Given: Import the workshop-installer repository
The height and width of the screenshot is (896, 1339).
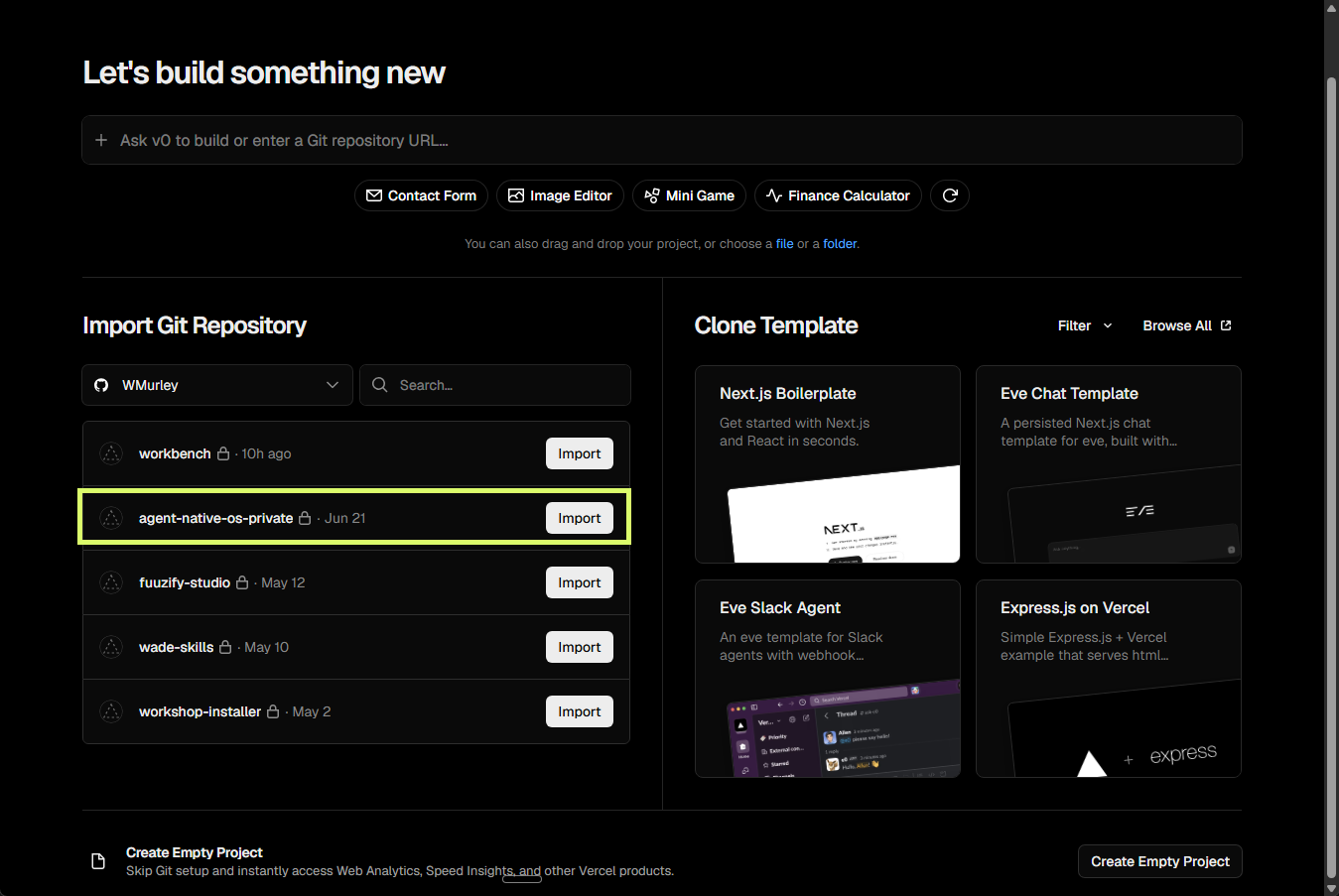Looking at the screenshot, I should click(580, 711).
